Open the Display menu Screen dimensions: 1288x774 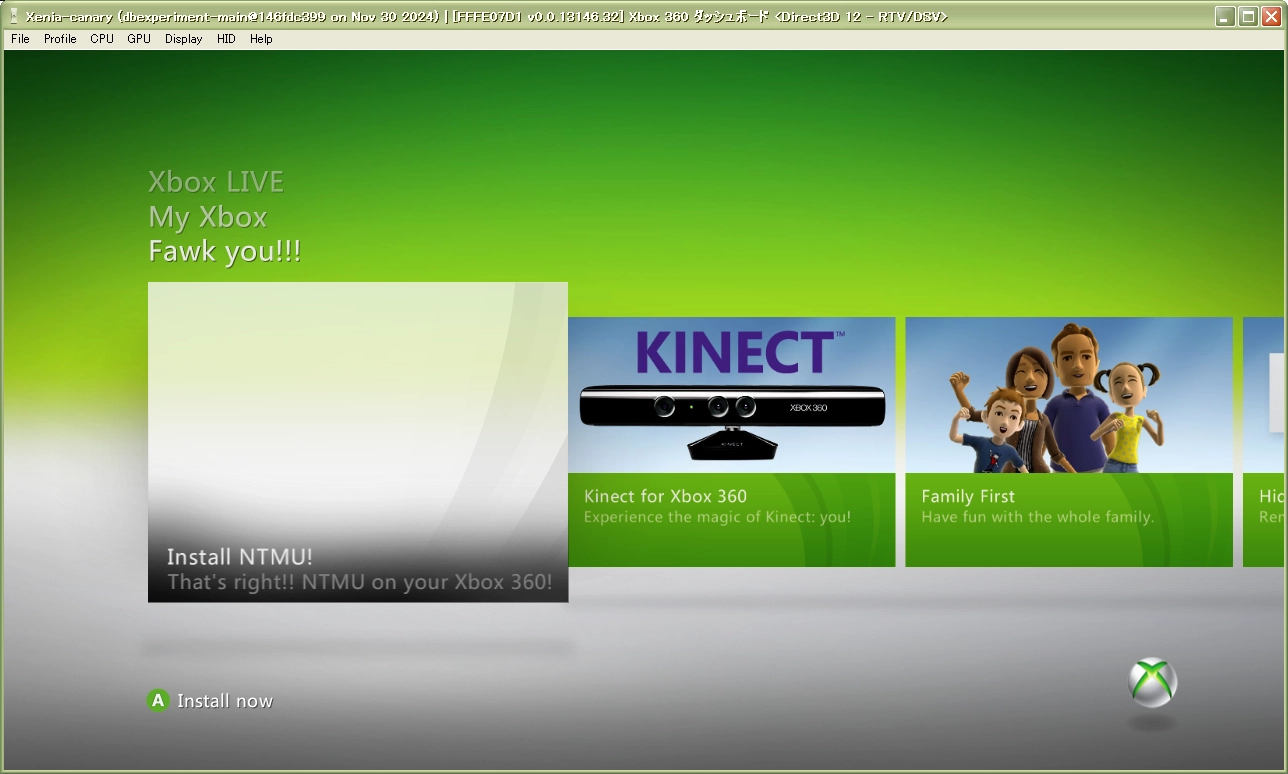pyautogui.click(x=183, y=39)
